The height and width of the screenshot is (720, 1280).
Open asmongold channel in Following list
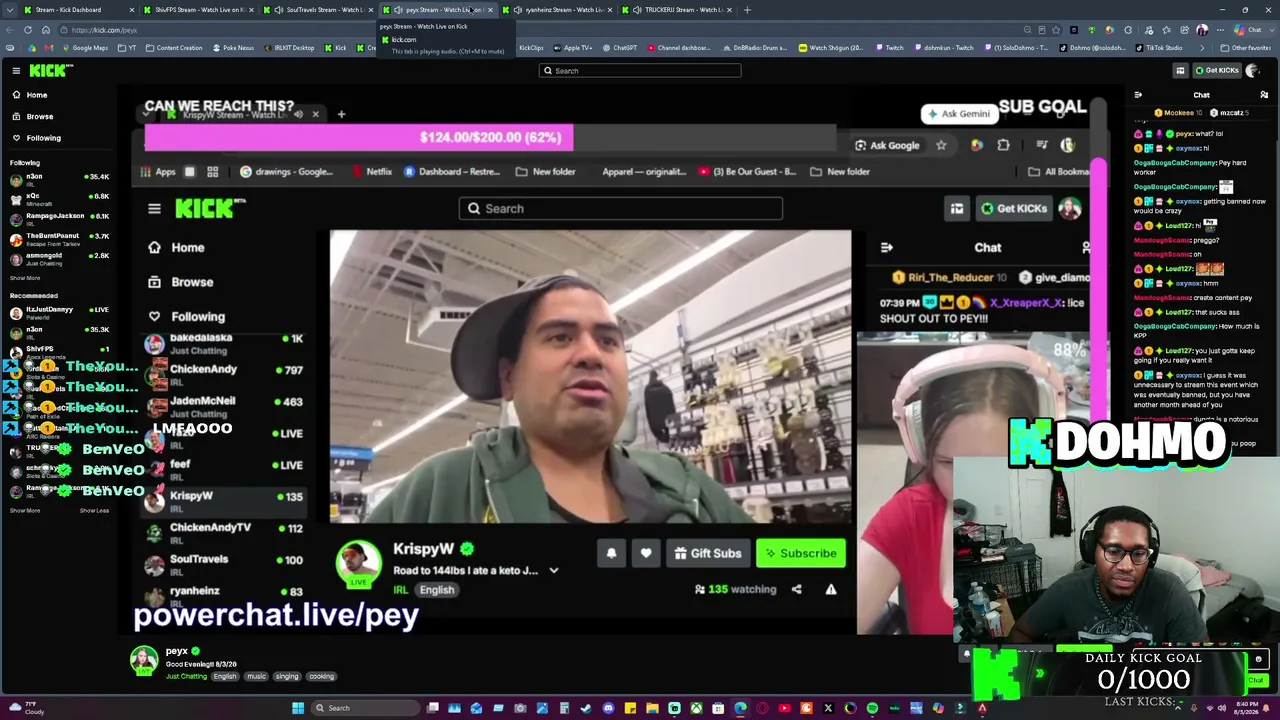pos(60,258)
